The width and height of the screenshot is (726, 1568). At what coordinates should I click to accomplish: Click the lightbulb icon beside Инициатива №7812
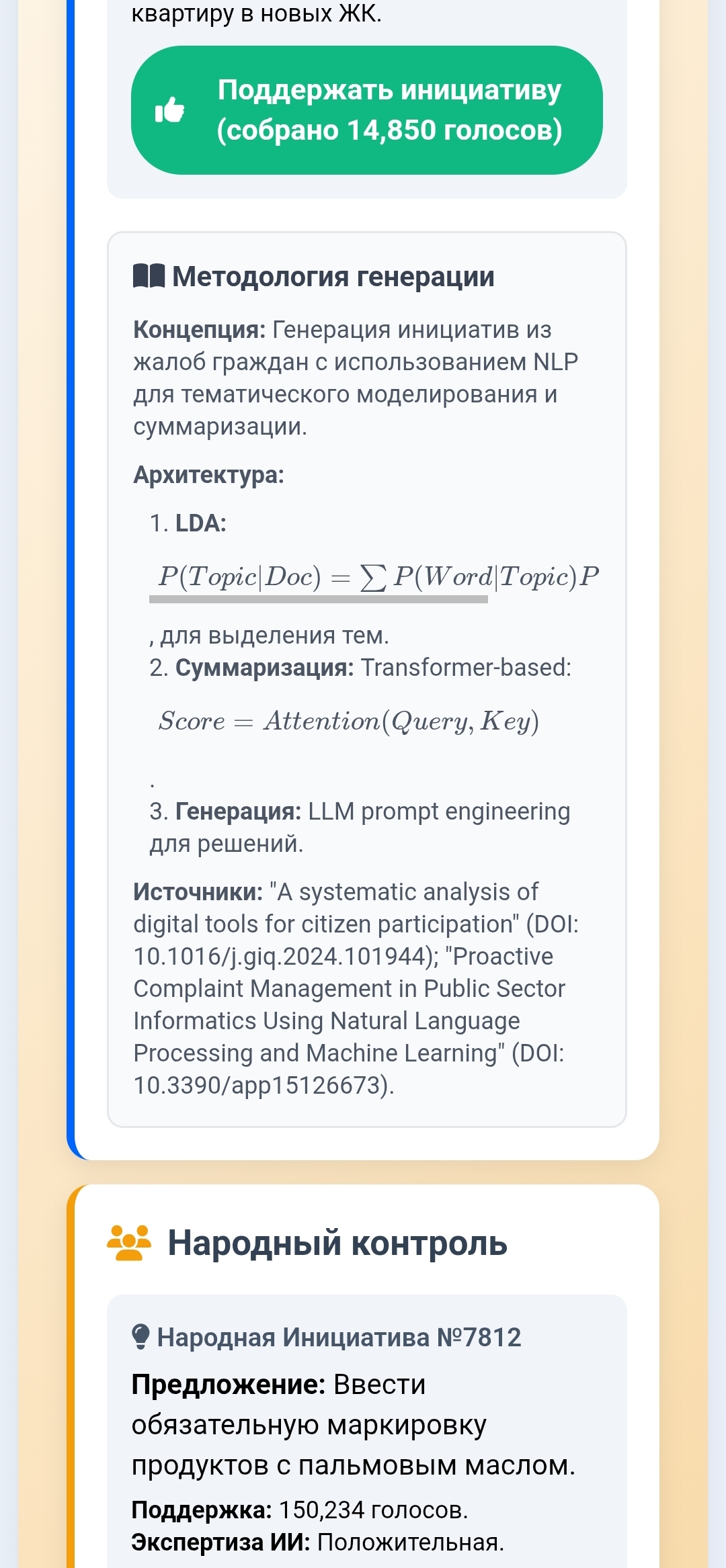click(x=140, y=1336)
